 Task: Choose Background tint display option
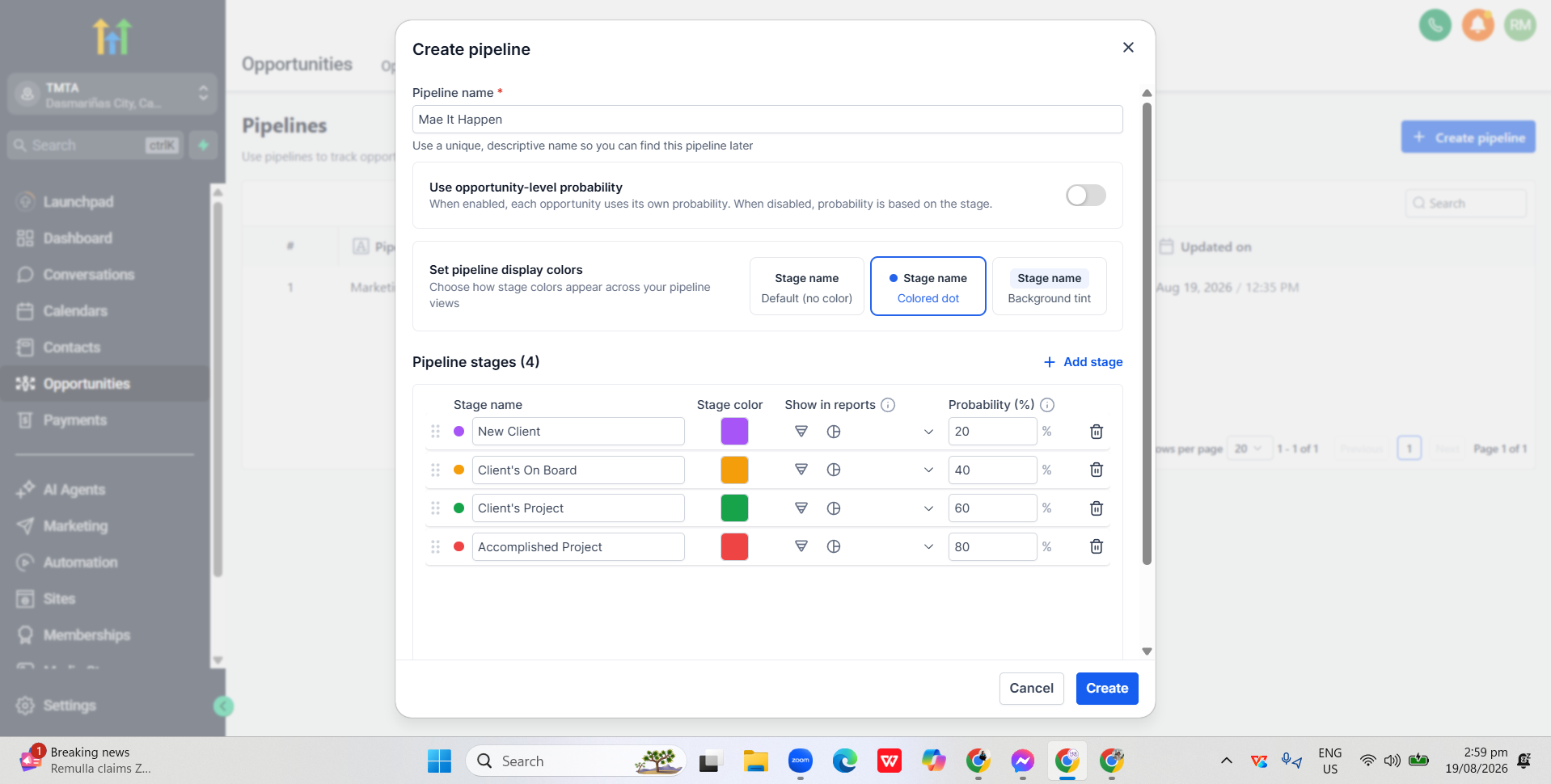coord(1050,286)
